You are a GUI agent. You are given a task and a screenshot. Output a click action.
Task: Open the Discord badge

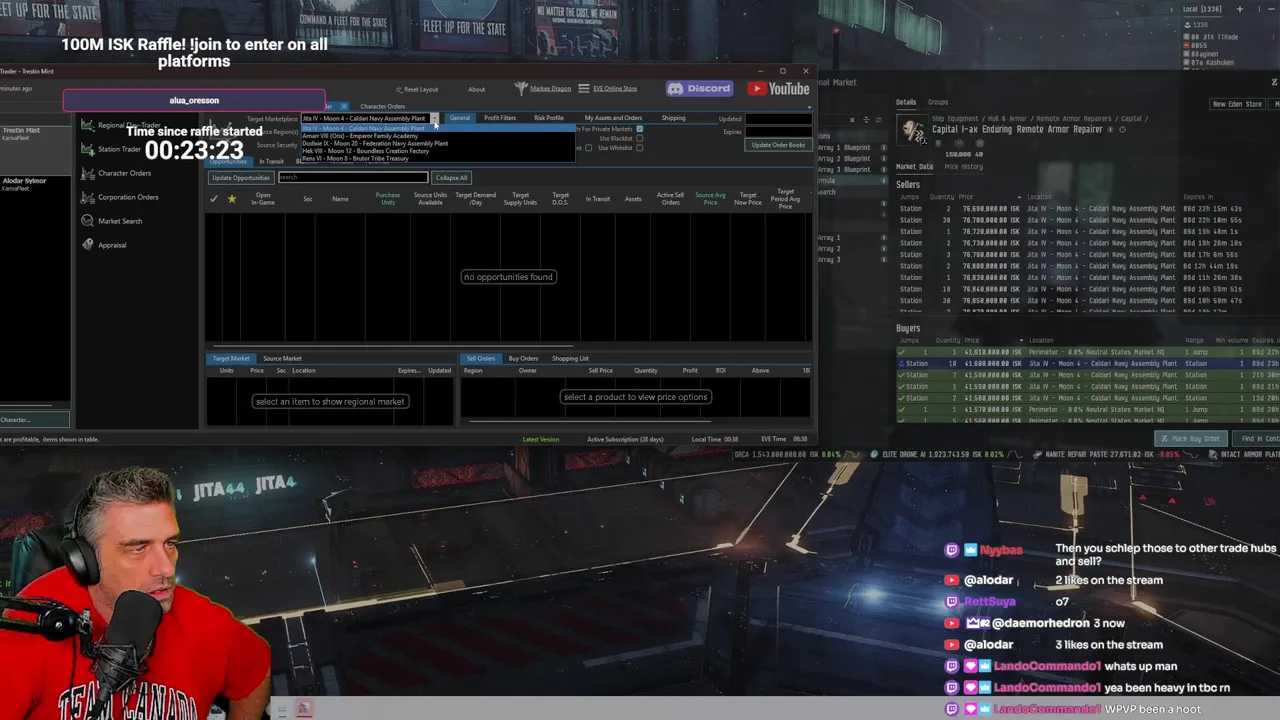click(699, 88)
